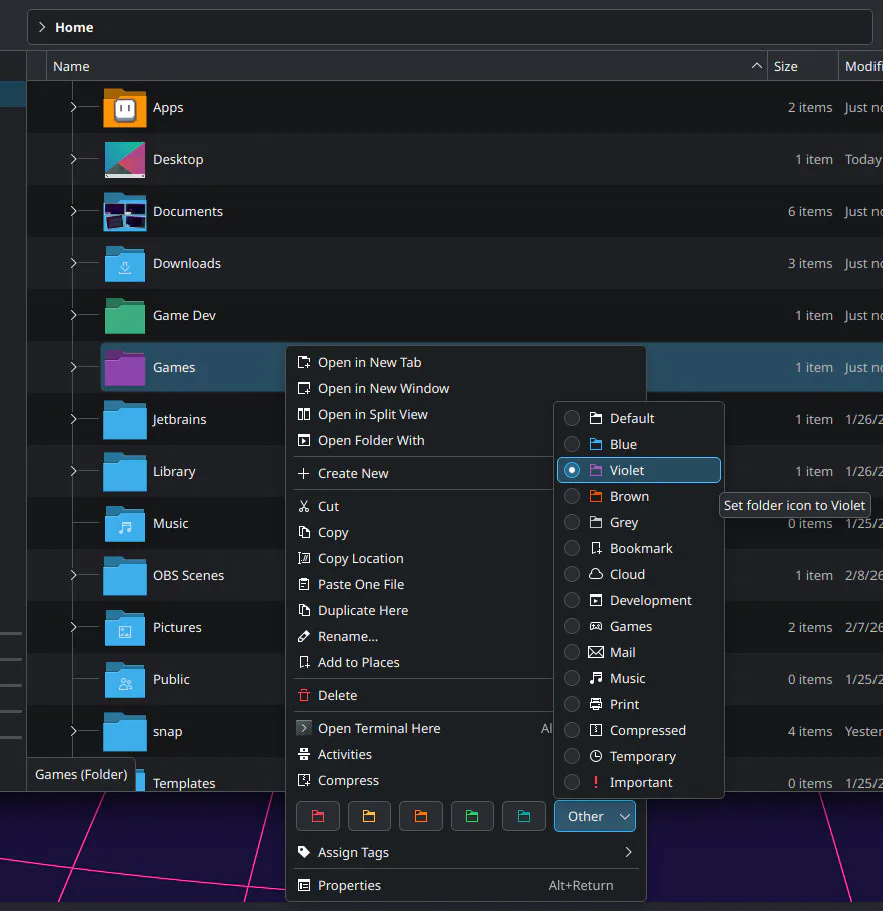Expand the Downloads folder tree arrow
The height and width of the screenshot is (911, 883).
point(73,264)
